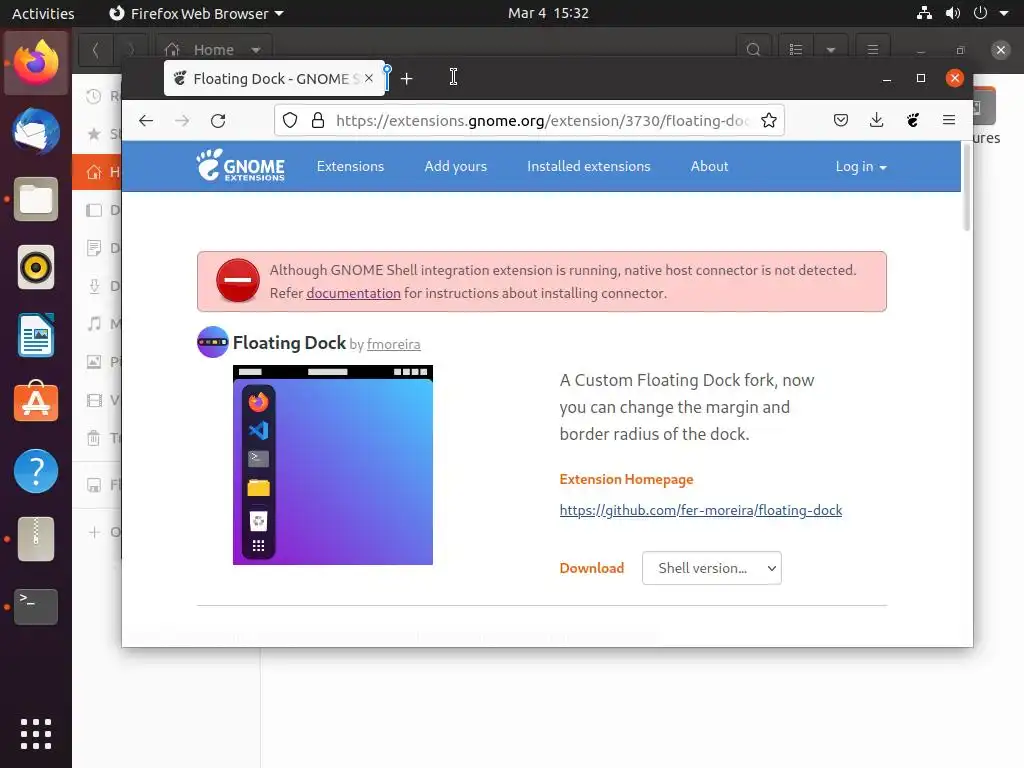Click search icon in Files window
The image size is (1024, 768).
[x=754, y=50]
